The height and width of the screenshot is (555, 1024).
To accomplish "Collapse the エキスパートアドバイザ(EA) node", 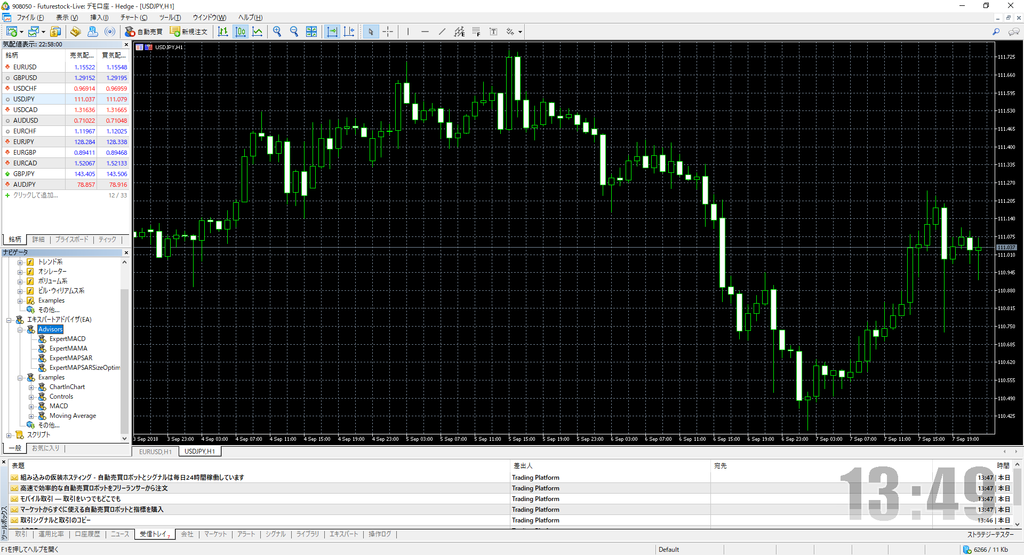I will point(9,320).
